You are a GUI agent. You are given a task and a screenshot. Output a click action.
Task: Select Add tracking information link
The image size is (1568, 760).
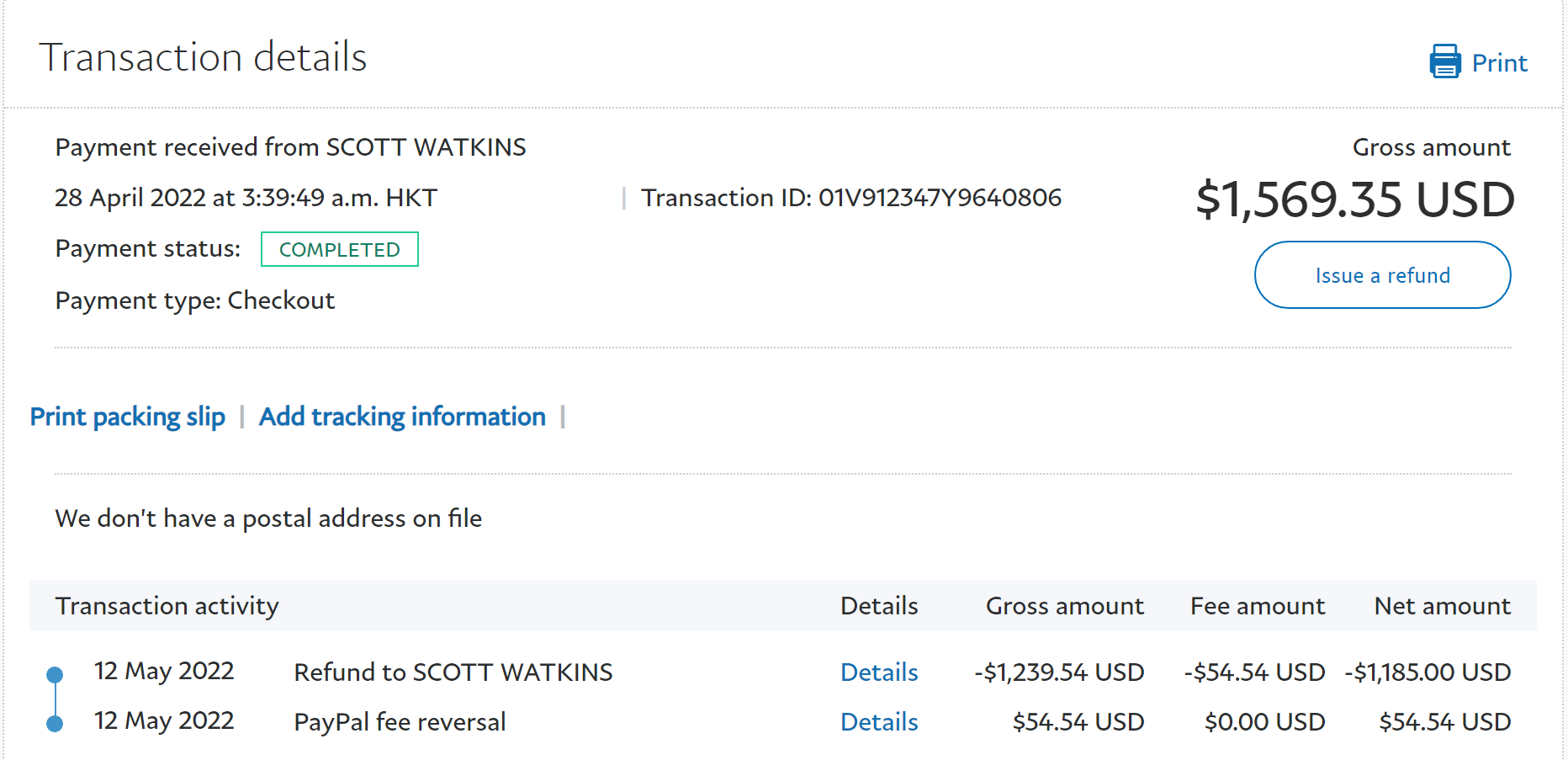pos(402,417)
